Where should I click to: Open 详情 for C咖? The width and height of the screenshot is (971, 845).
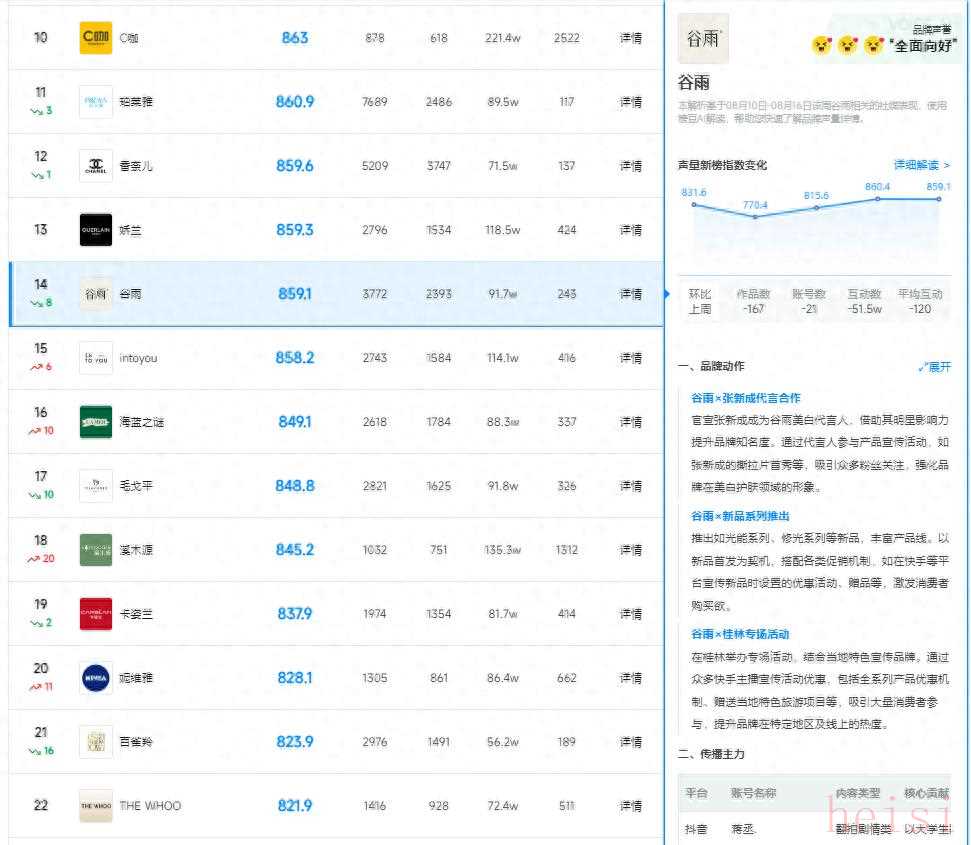pyautogui.click(x=630, y=38)
